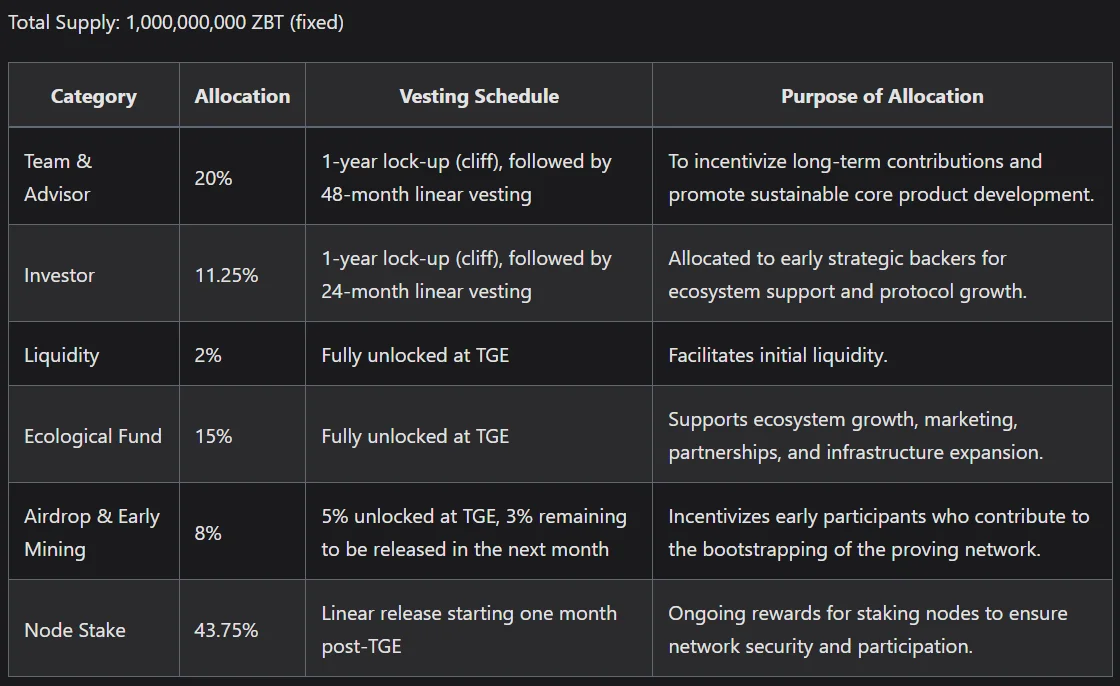Select the Vesting Schedule header cell
Viewport: 1120px width, 686px height.
(x=479, y=96)
